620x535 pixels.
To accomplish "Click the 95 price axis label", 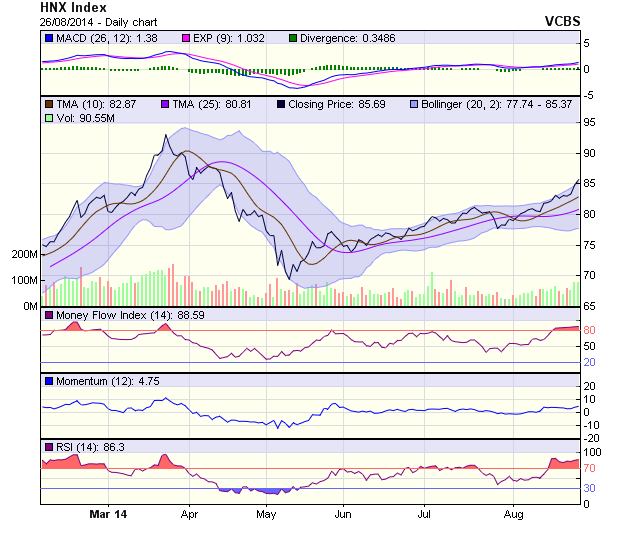I will click(590, 122).
